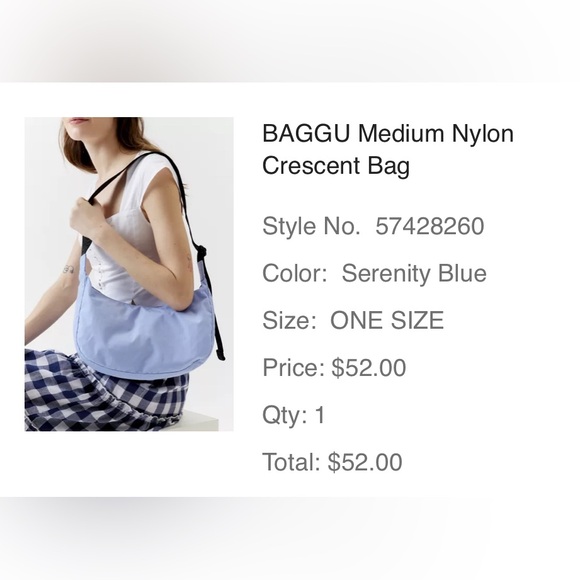Click the Qty label text
This screenshot has width=580, height=580.
(x=285, y=416)
